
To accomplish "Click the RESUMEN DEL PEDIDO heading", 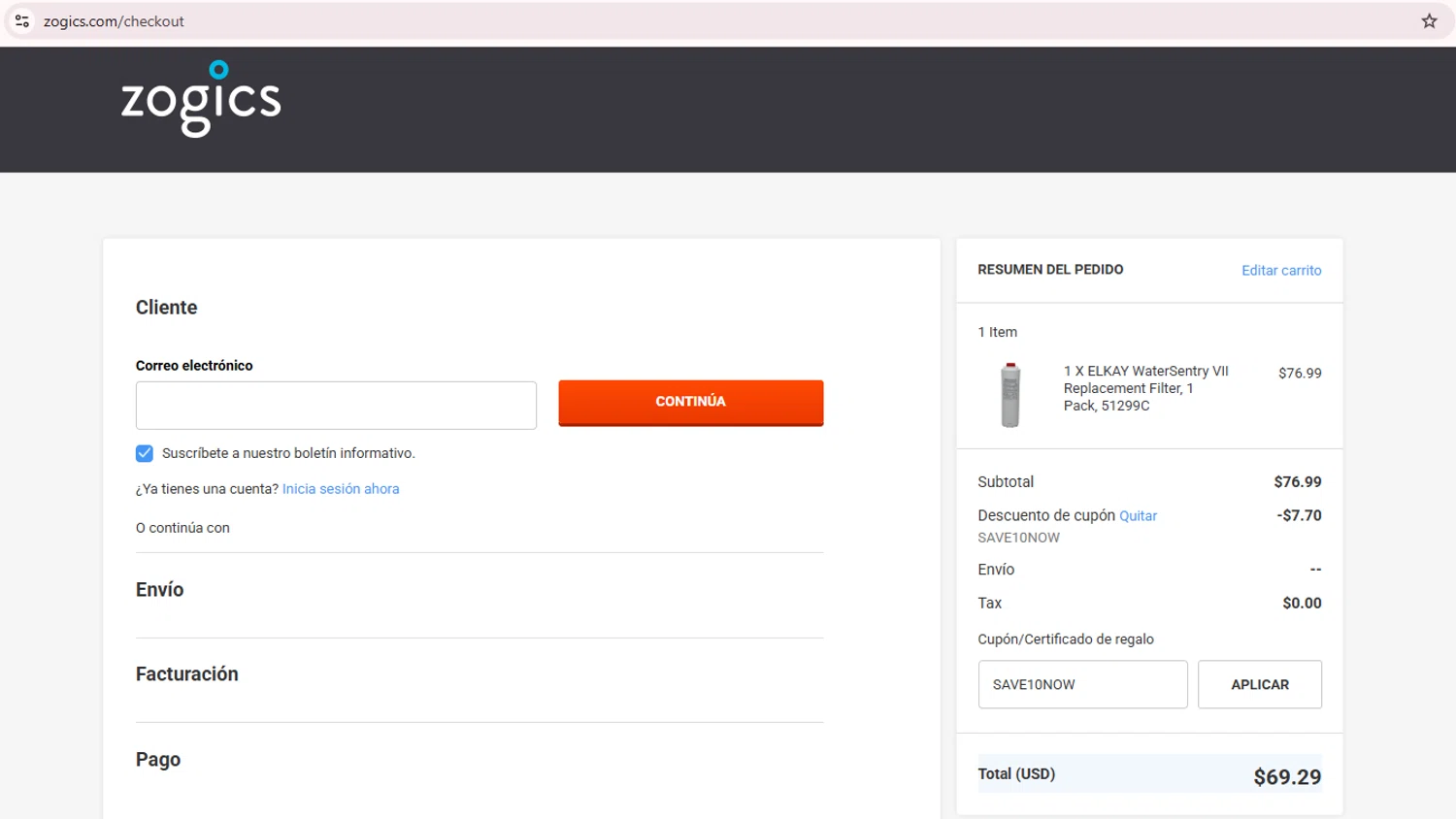I will (1050, 270).
